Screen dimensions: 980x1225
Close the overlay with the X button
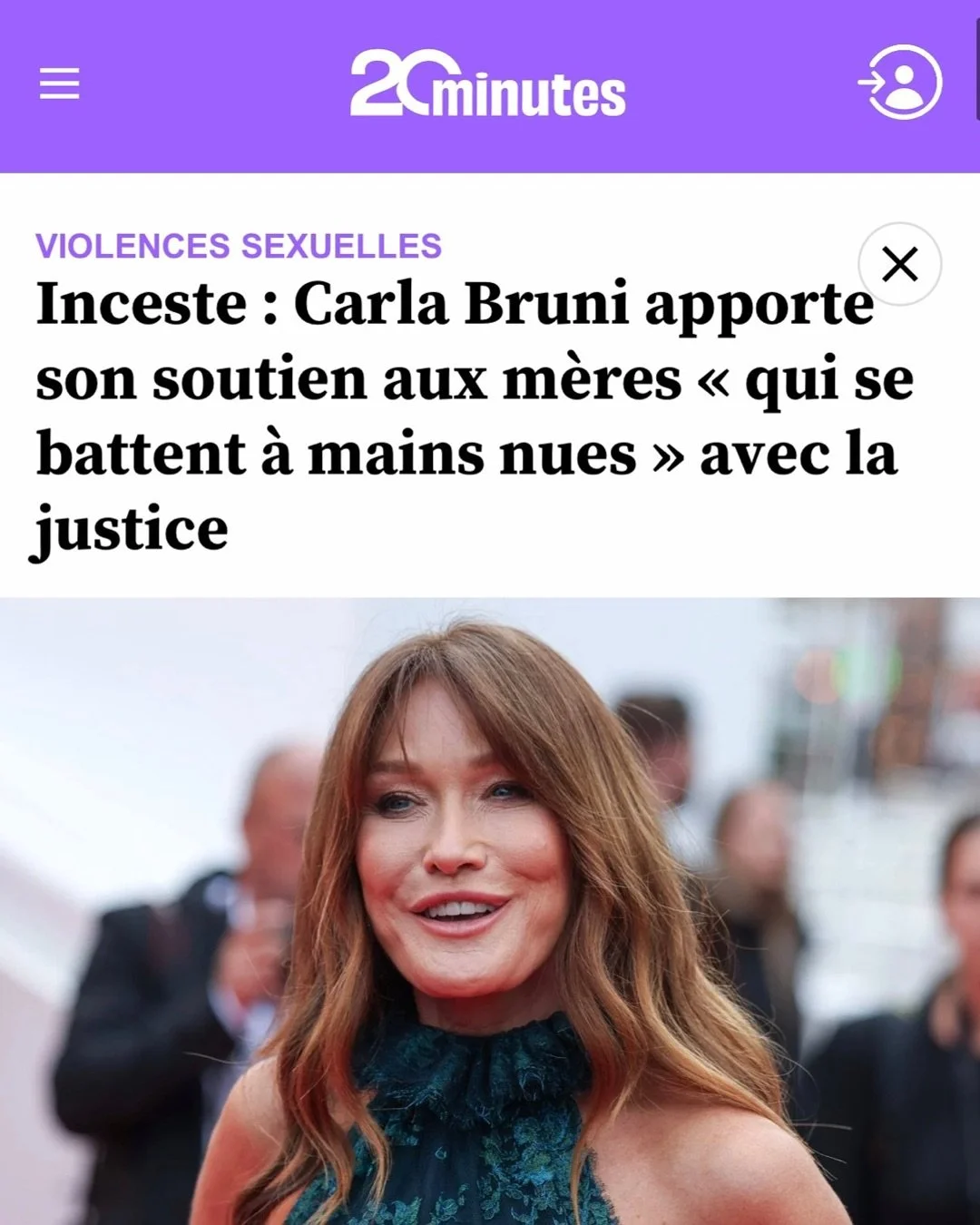pos(900,264)
